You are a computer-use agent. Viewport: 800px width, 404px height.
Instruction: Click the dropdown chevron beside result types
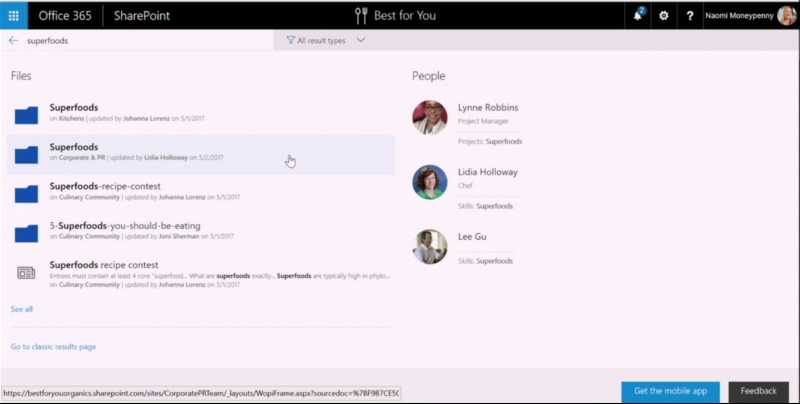[x=361, y=40]
